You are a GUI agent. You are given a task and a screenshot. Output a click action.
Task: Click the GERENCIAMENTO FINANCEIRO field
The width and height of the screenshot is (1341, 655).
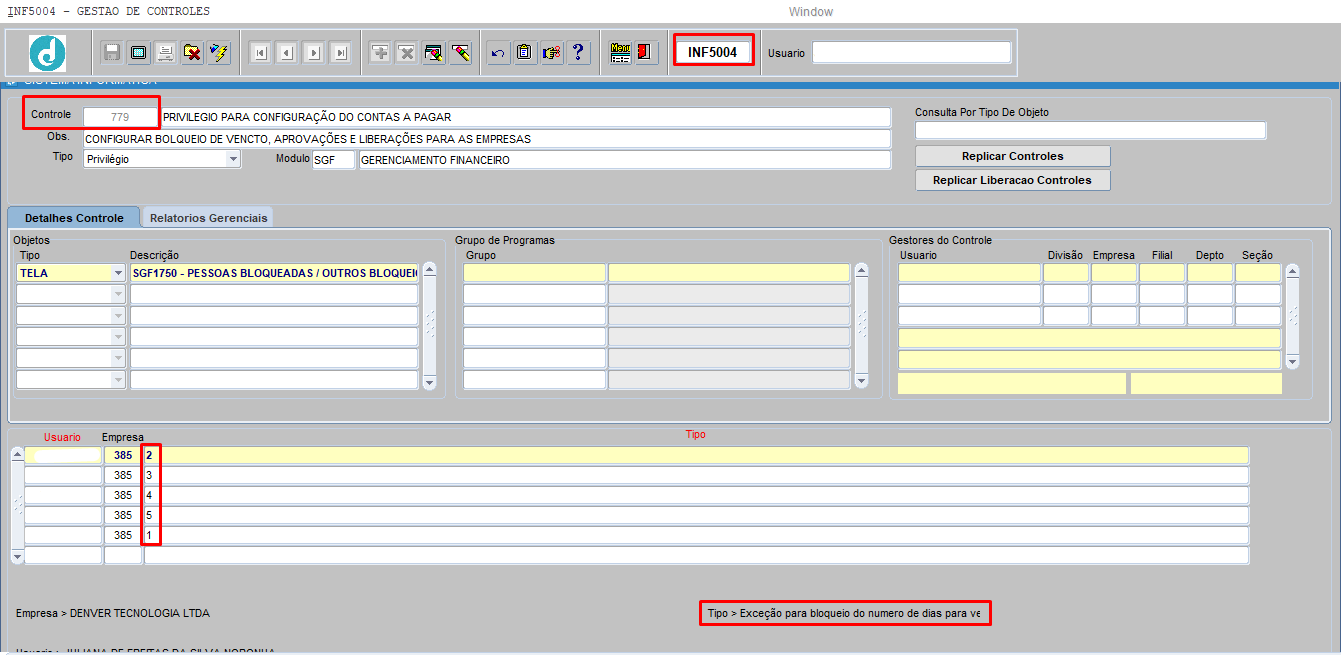click(x=624, y=160)
